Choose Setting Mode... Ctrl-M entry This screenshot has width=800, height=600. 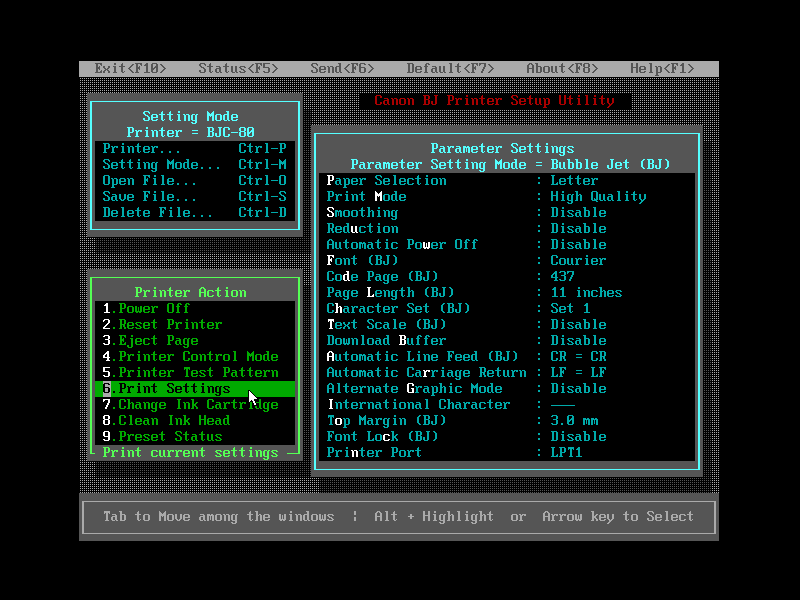tap(195, 164)
